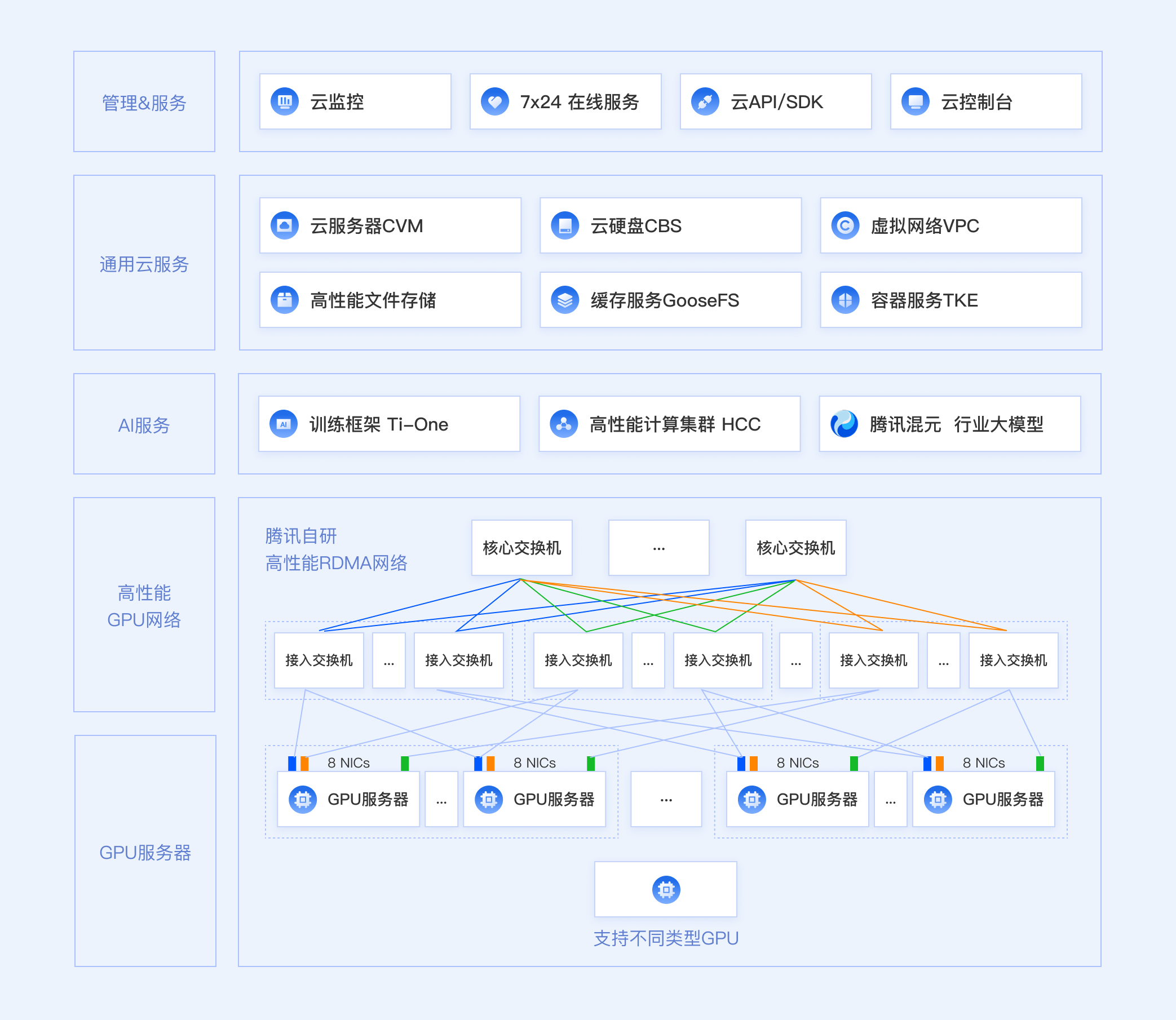Click the 云监控 monitoring icon

pyautogui.click(x=284, y=101)
